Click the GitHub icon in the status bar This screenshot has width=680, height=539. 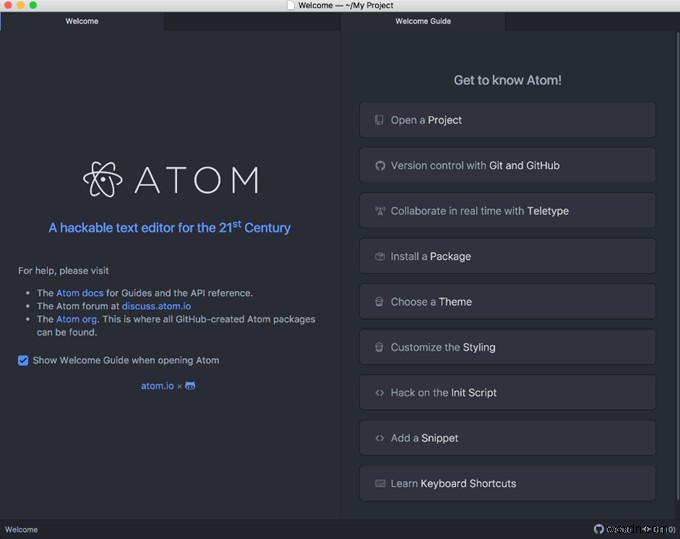click(x=598, y=529)
